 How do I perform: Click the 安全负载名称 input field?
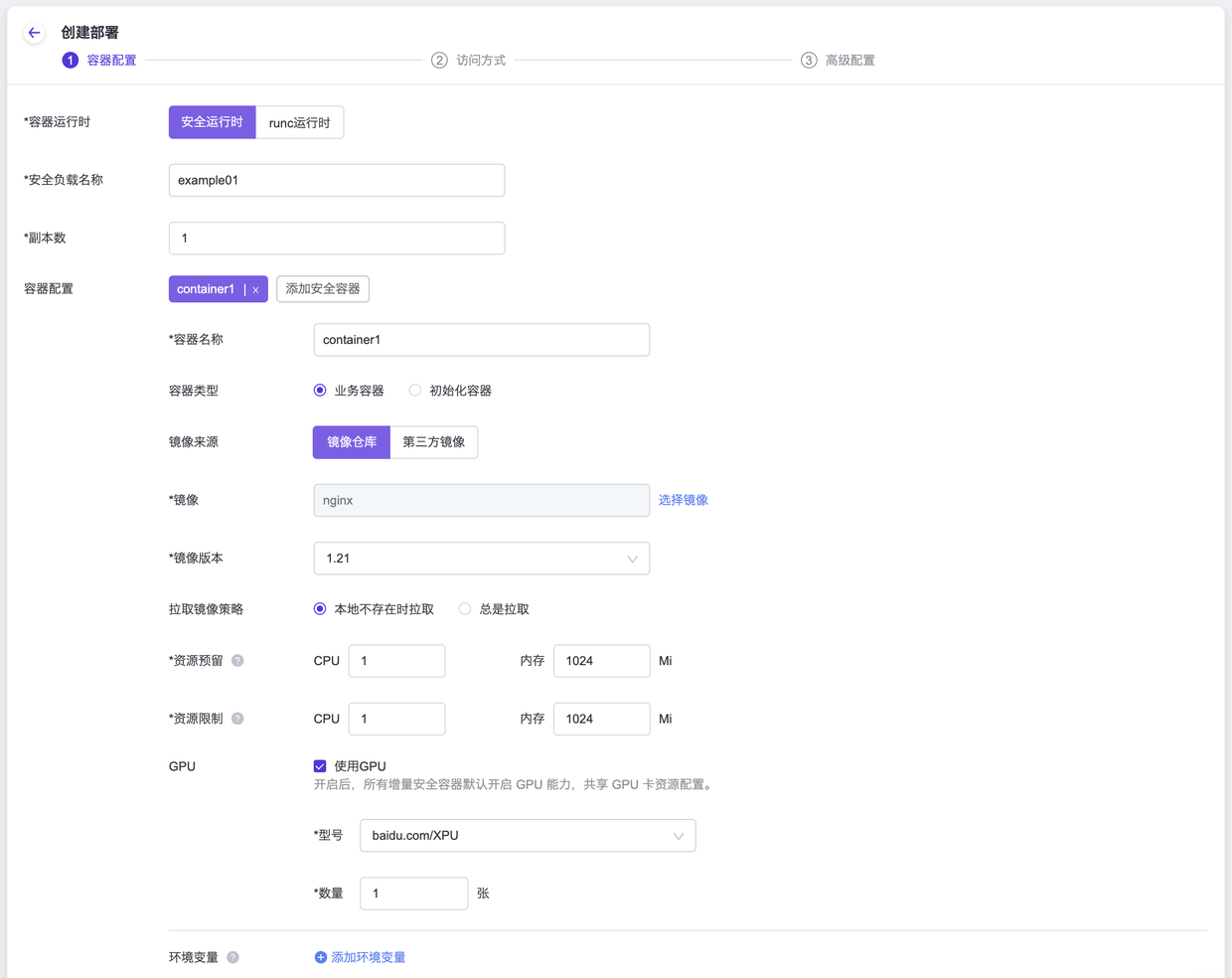pos(337,180)
